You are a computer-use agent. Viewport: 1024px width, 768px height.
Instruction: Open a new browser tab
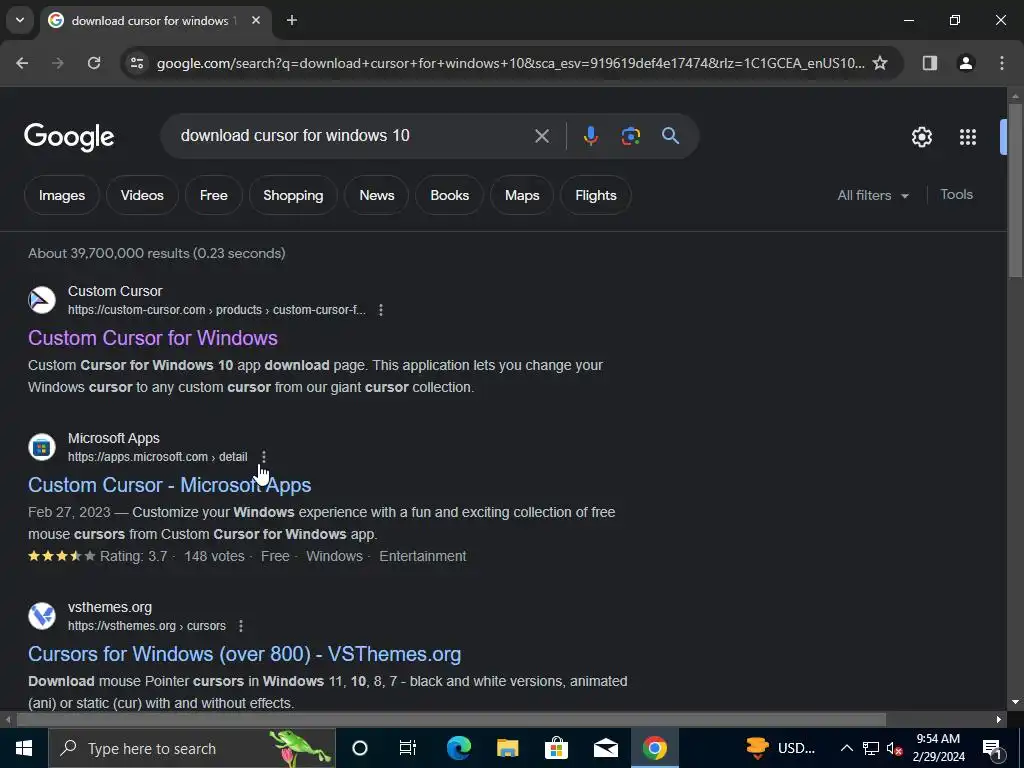[292, 20]
